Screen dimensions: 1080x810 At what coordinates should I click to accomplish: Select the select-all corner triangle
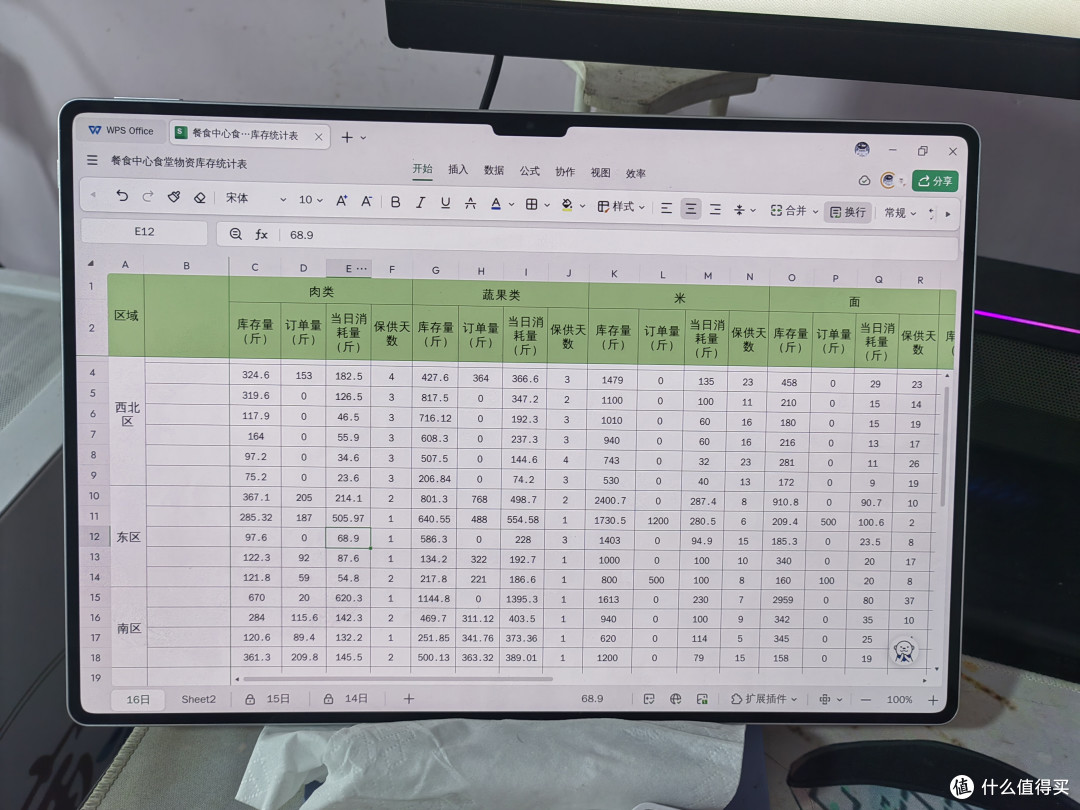point(90,263)
